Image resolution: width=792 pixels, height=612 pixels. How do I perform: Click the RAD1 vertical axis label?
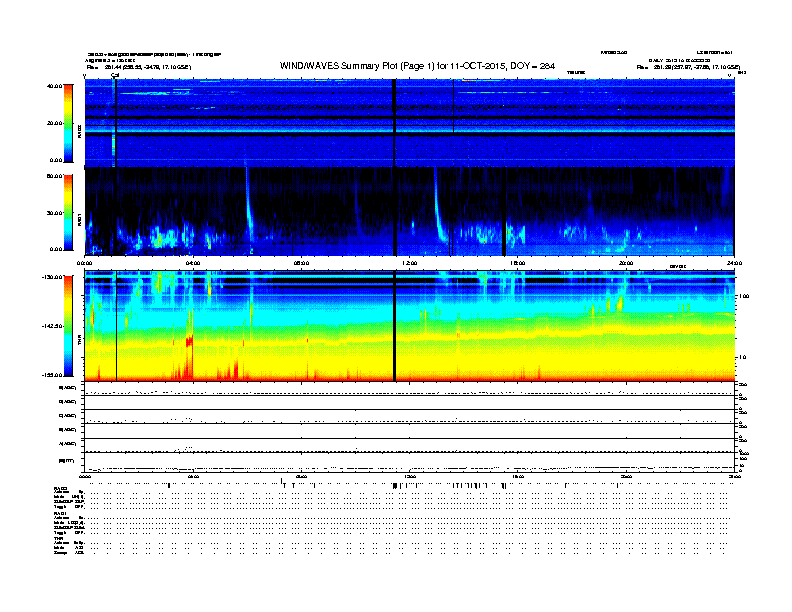(x=79, y=219)
